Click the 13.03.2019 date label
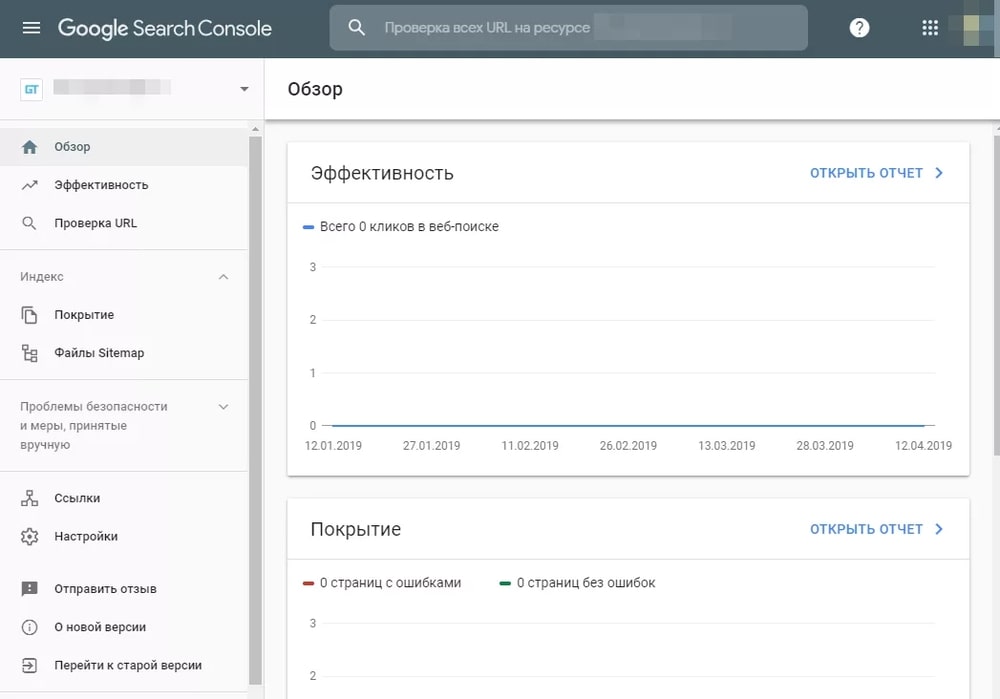Viewport: 1000px width, 699px height. [726, 446]
